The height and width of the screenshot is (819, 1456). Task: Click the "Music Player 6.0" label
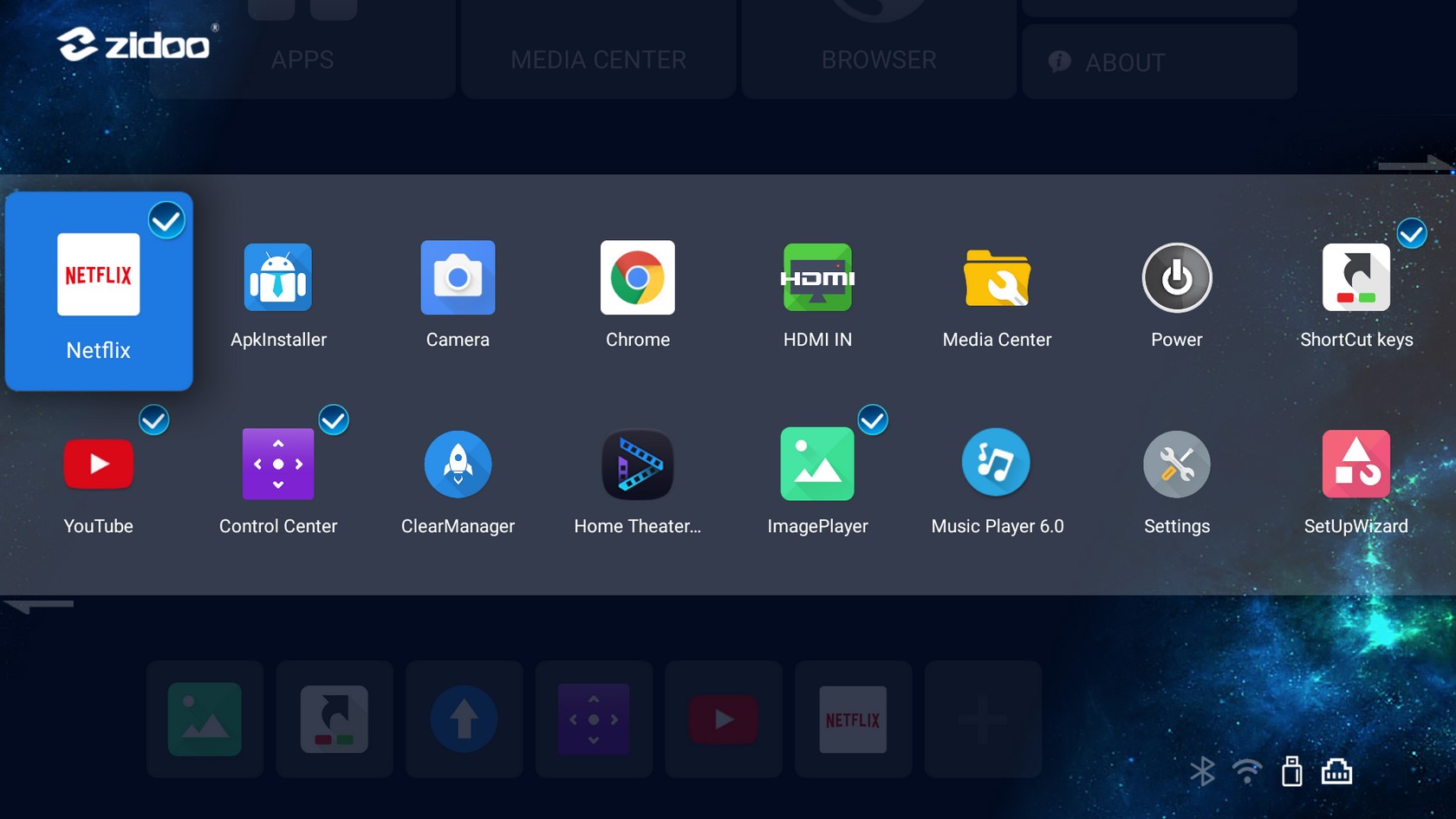tap(998, 526)
